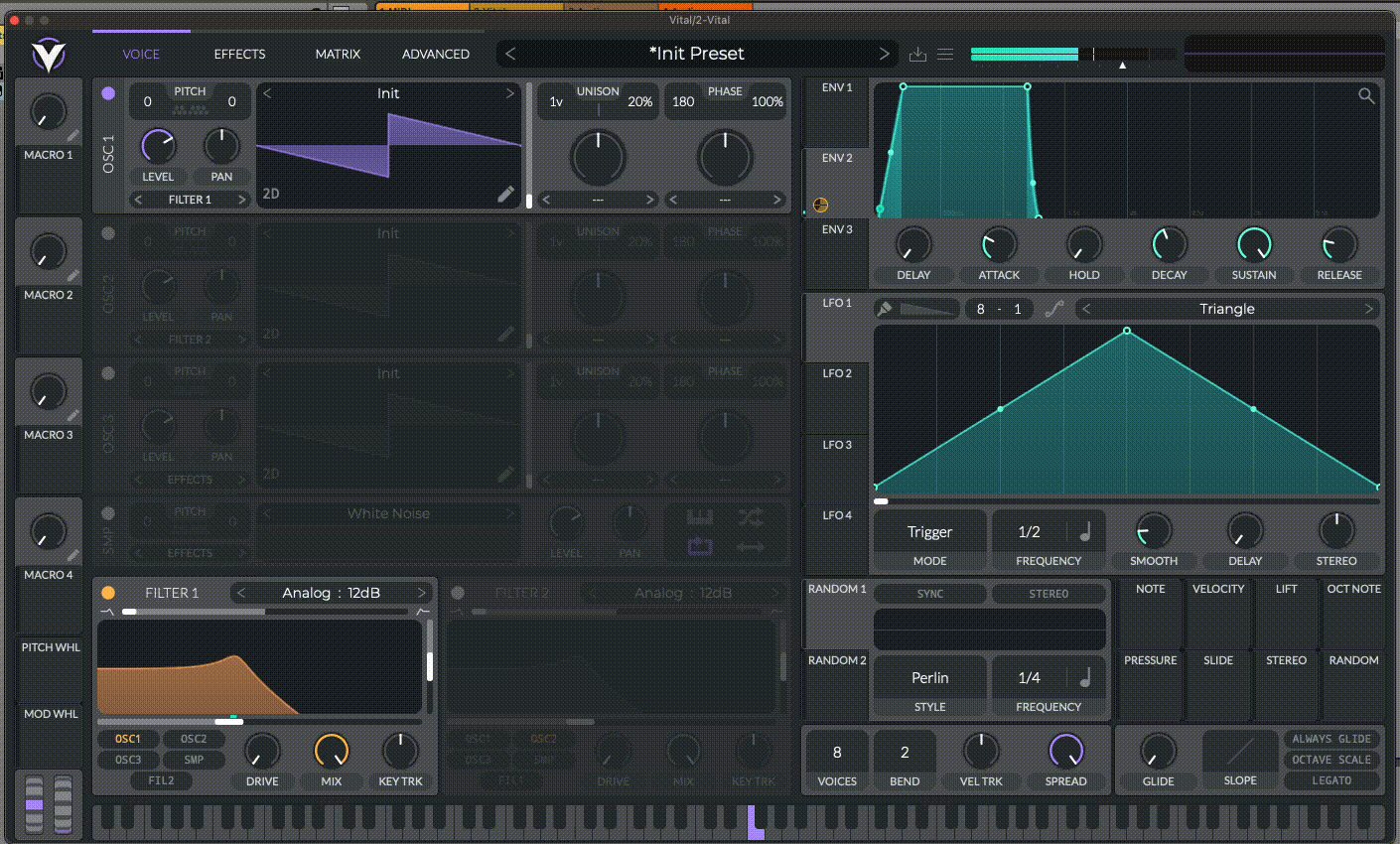The height and width of the screenshot is (844, 1400).
Task: Open the LFO Triangle shape selector
Action: [1226, 309]
